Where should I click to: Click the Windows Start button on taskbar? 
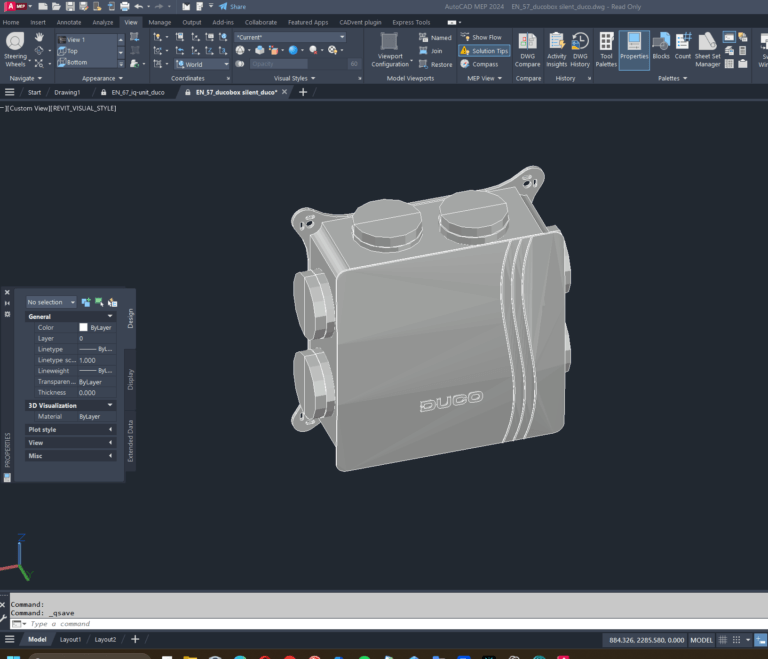tap(13, 657)
